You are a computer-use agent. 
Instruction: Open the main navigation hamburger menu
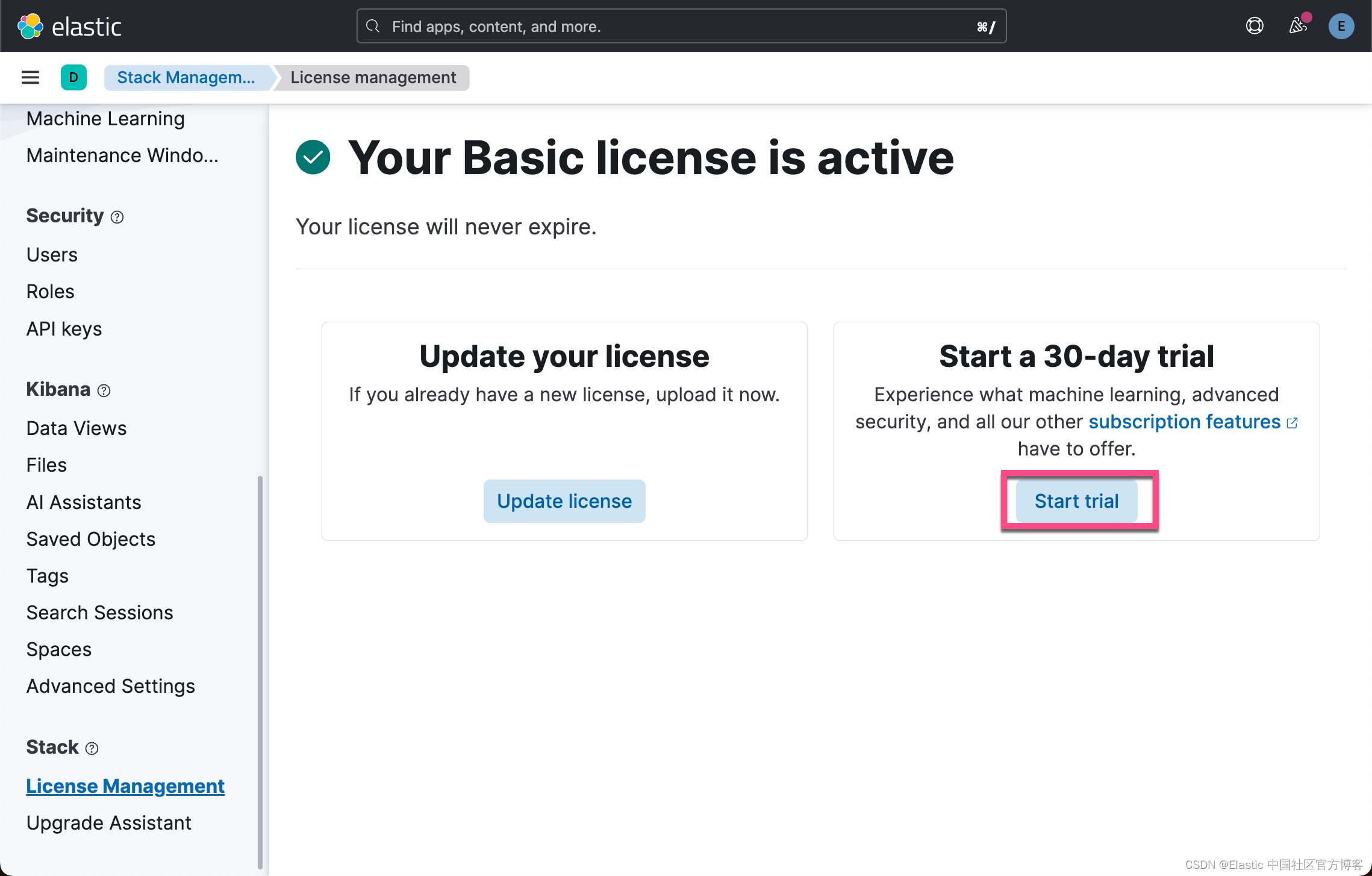coord(30,77)
